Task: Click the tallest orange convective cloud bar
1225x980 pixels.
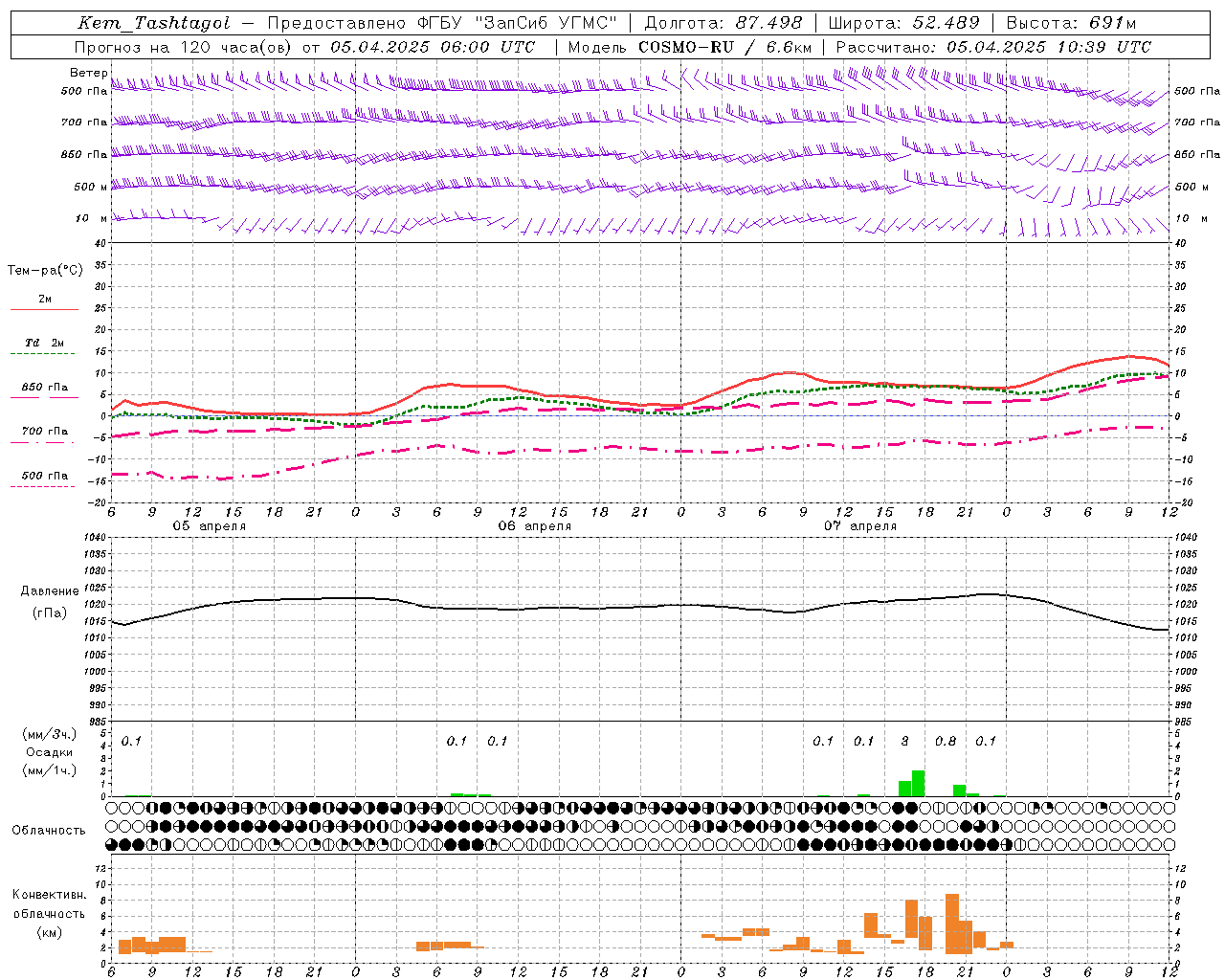Action: pos(952,924)
